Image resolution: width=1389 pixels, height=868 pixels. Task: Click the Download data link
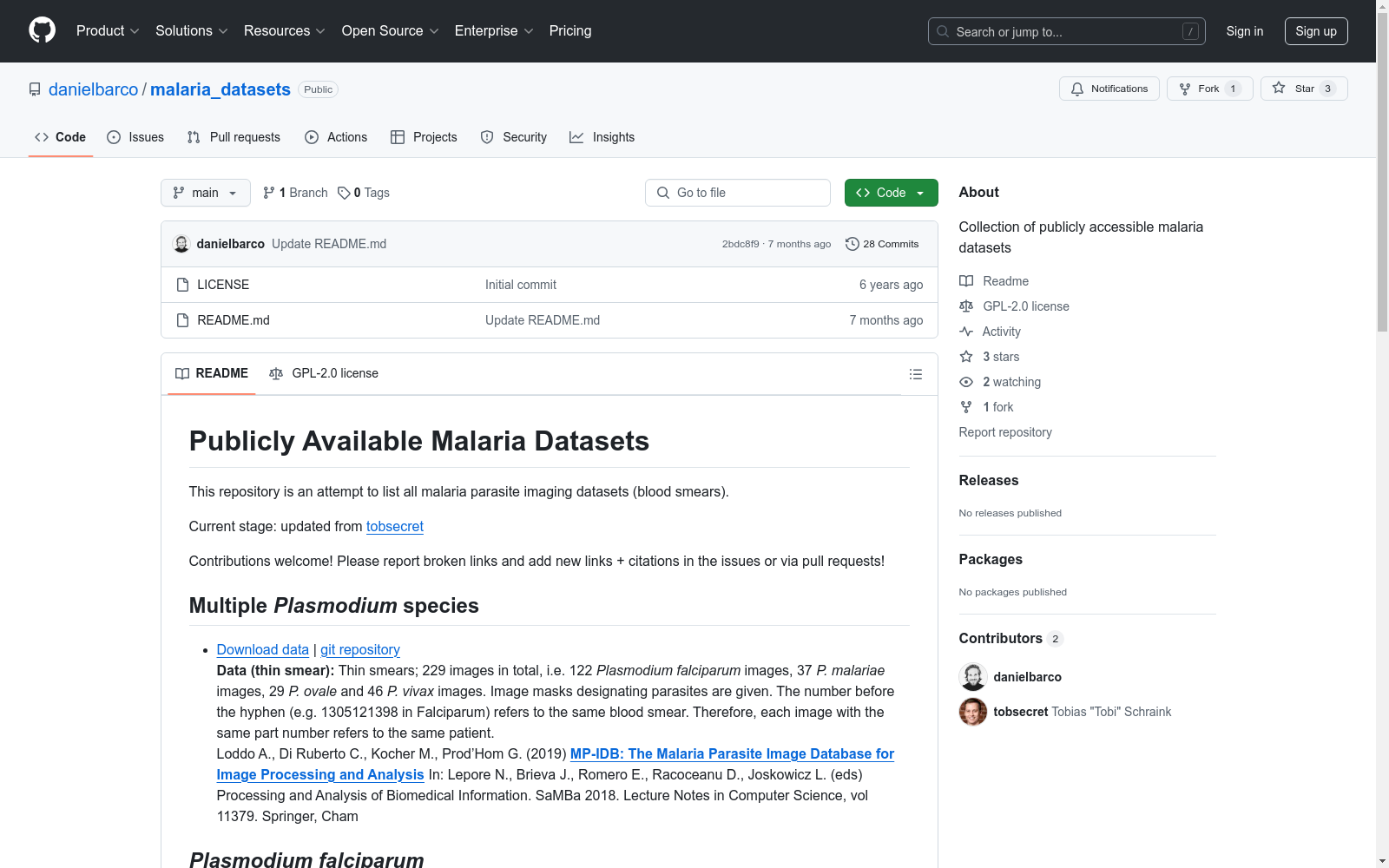pos(263,649)
